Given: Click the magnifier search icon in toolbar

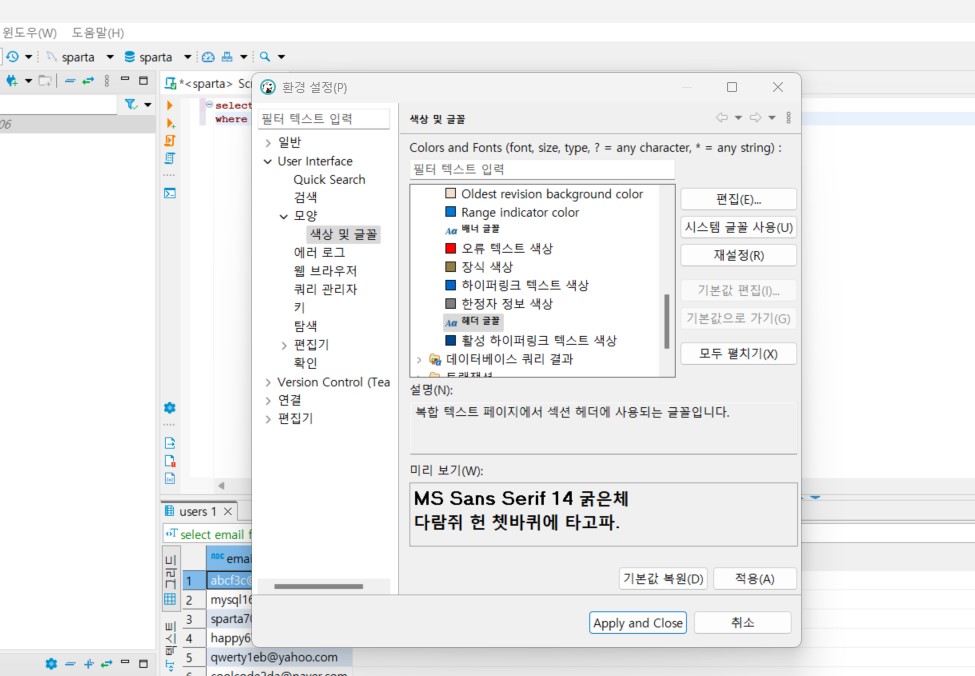Looking at the screenshot, I should (x=265, y=57).
